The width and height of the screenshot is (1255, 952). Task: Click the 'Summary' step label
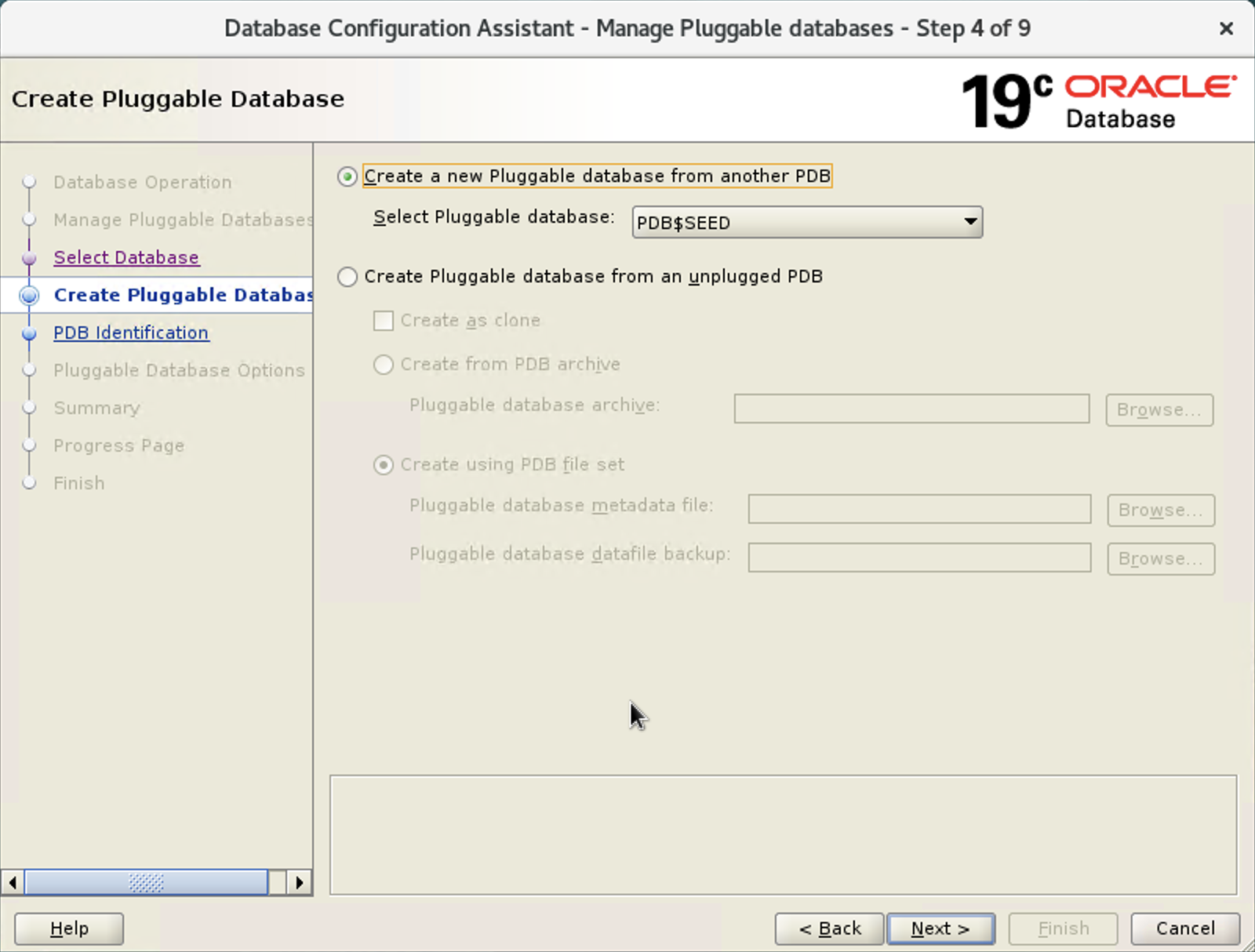click(x=96, y=408)
